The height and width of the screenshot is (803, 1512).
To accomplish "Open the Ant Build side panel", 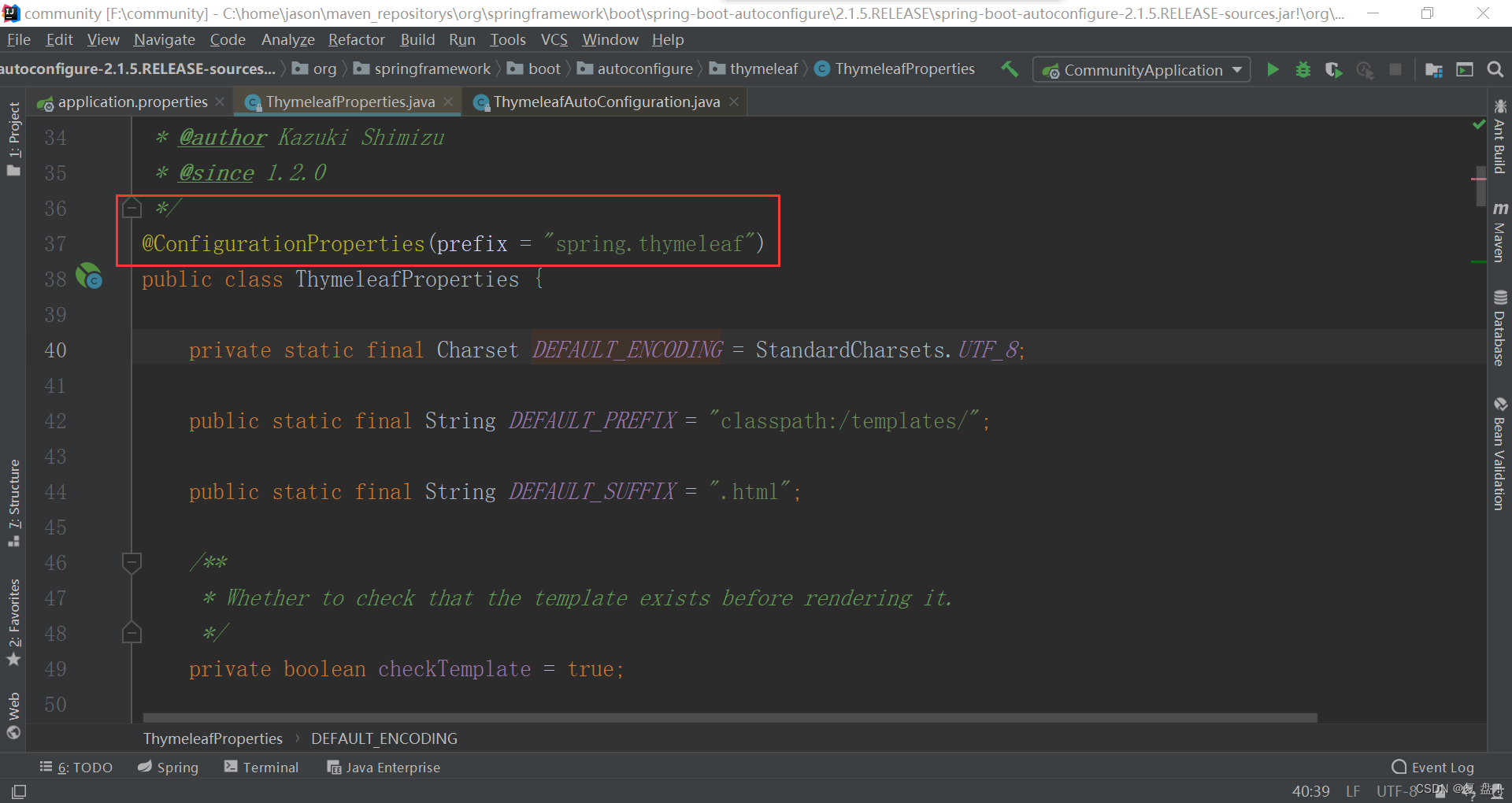I will pyautogui.click(x=1499, y=135).
